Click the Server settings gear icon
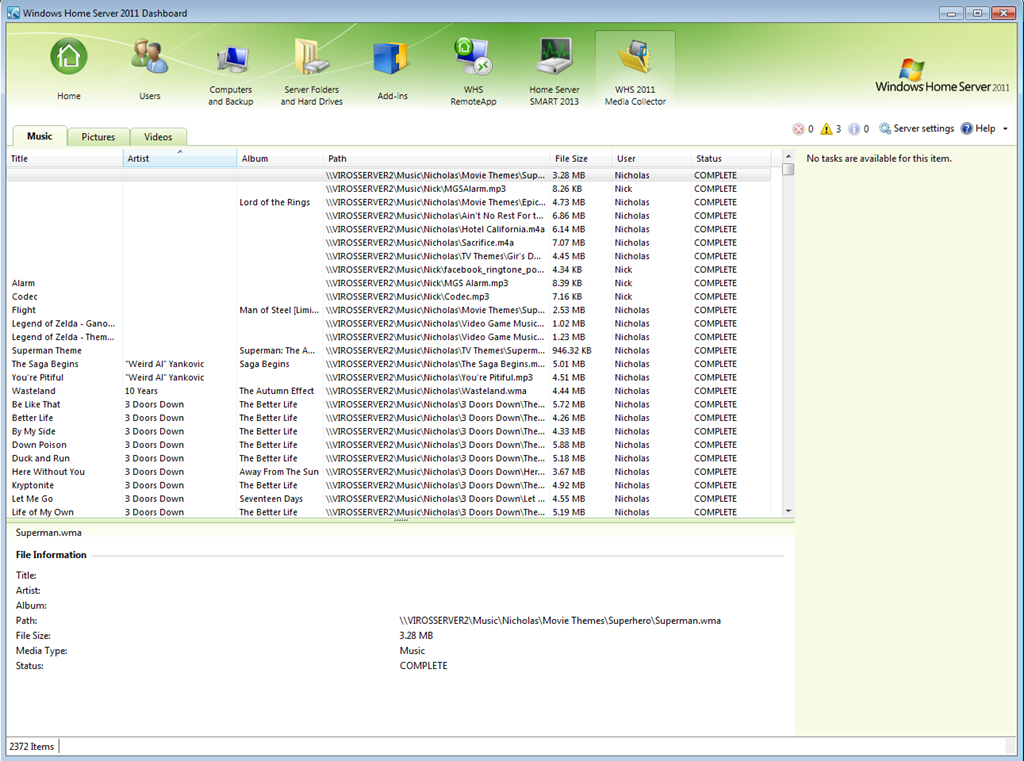 [885, 129]
